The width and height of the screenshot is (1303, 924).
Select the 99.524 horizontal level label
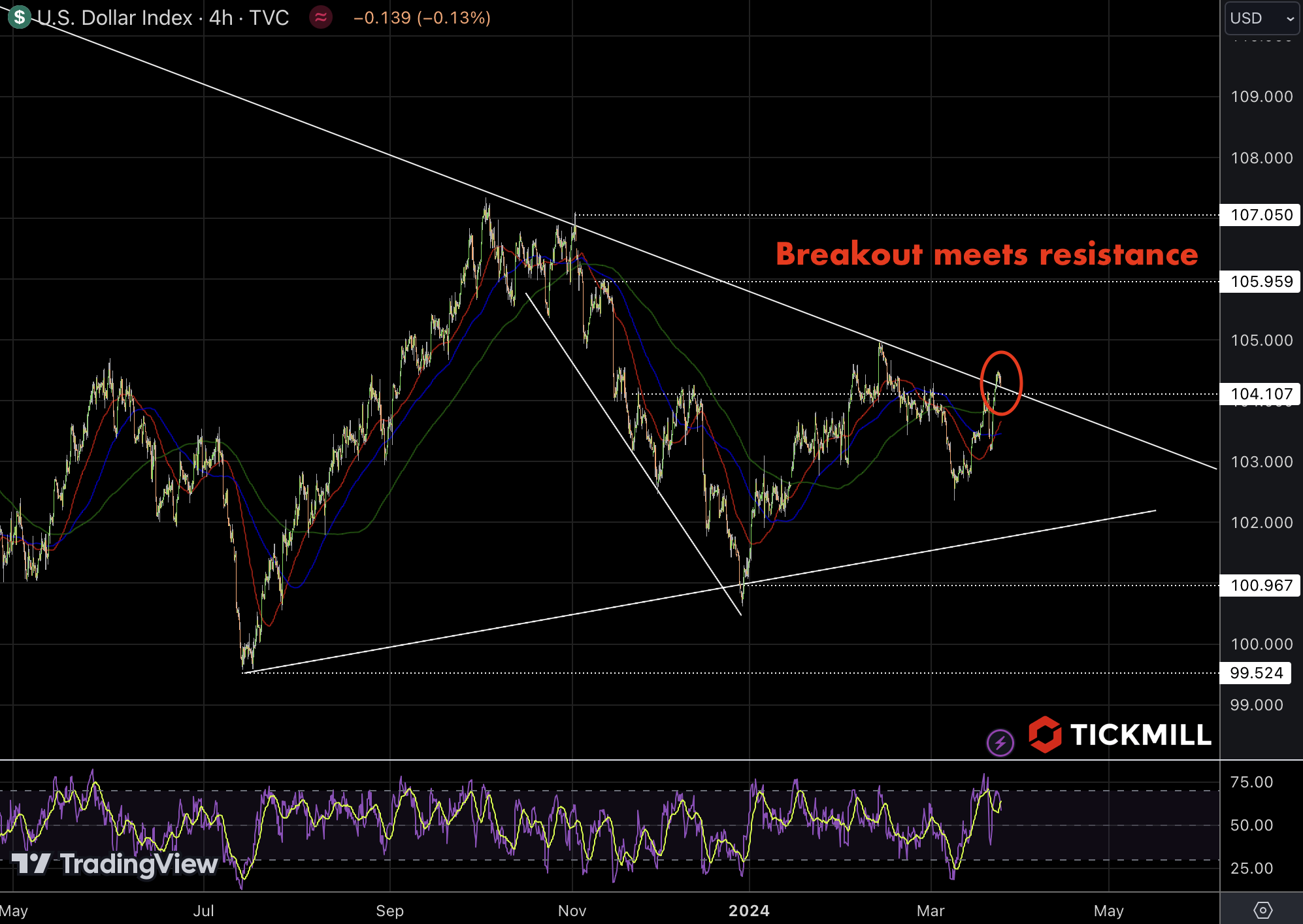click(x=1256, y=673)
